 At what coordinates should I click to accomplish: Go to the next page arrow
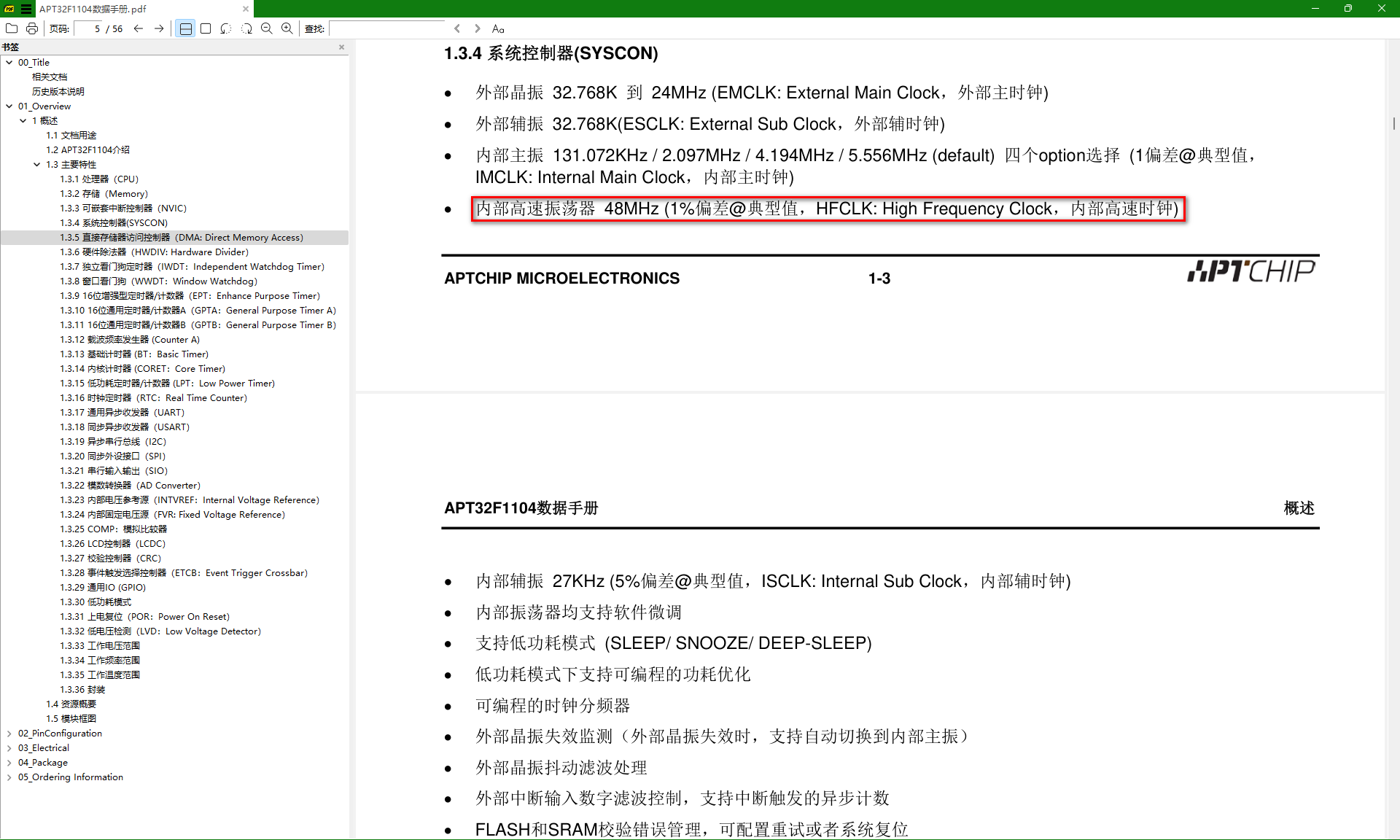point(159,28)
